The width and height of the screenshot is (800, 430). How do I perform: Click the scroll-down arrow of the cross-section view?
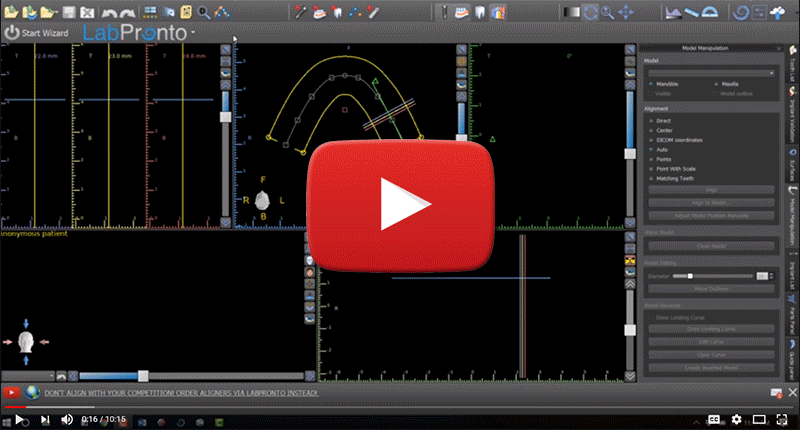[226, 222]
